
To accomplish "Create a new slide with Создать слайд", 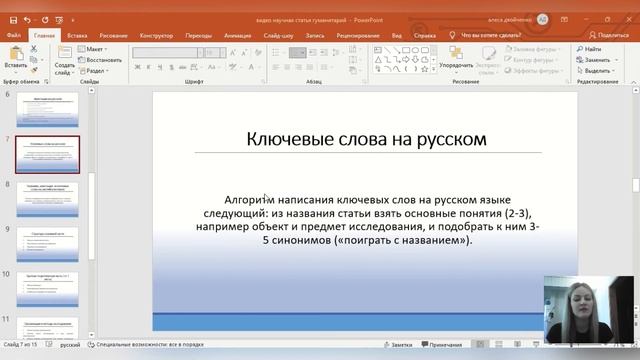I will pos(64,60).
